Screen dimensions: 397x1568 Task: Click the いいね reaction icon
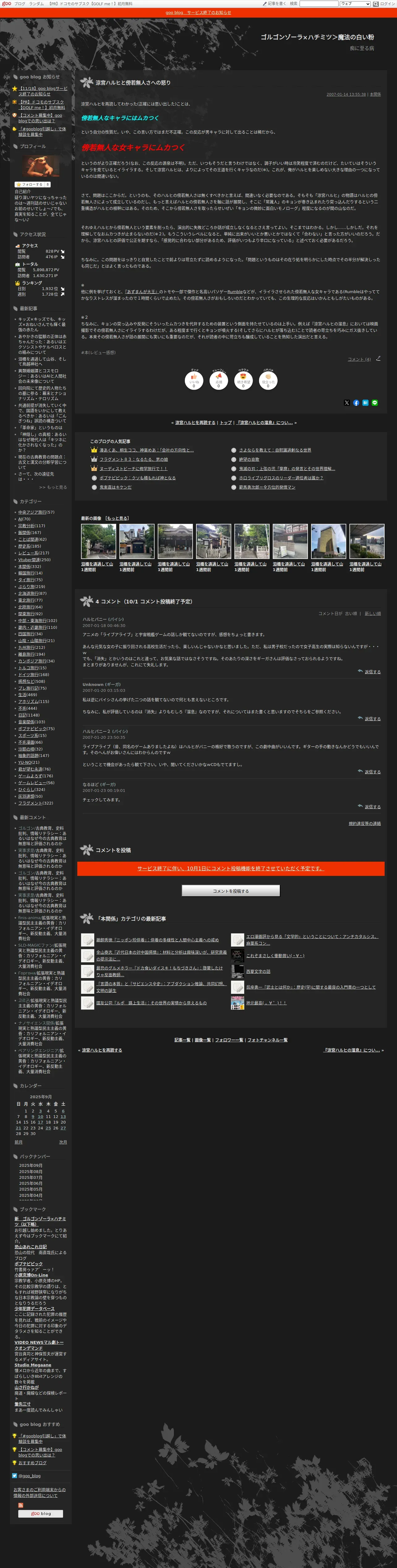click(x=194, y=380)
